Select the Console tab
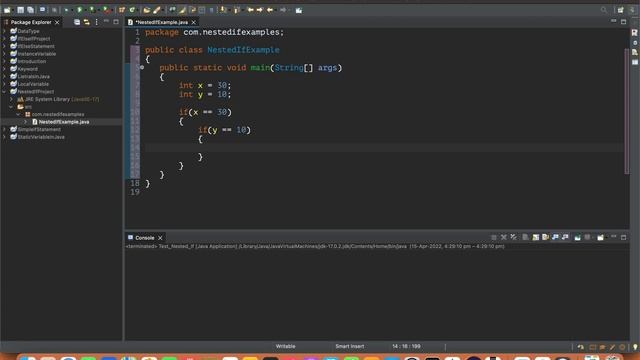The image size is (640, 360). pyautogui.click(x=144, y=238)
